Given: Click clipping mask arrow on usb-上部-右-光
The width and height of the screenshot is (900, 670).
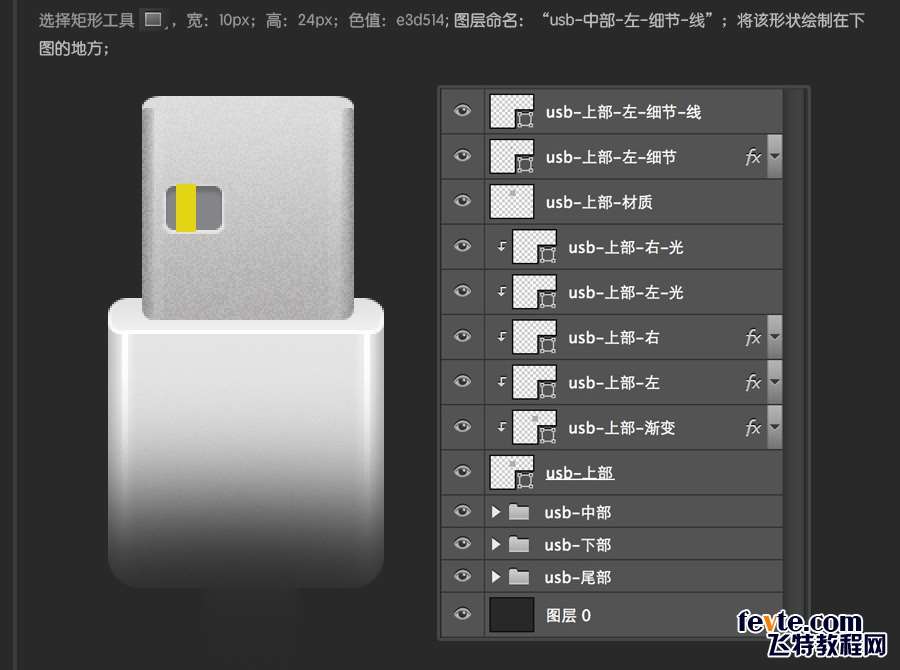Looking at the screenshot, I should click(502, 246).
